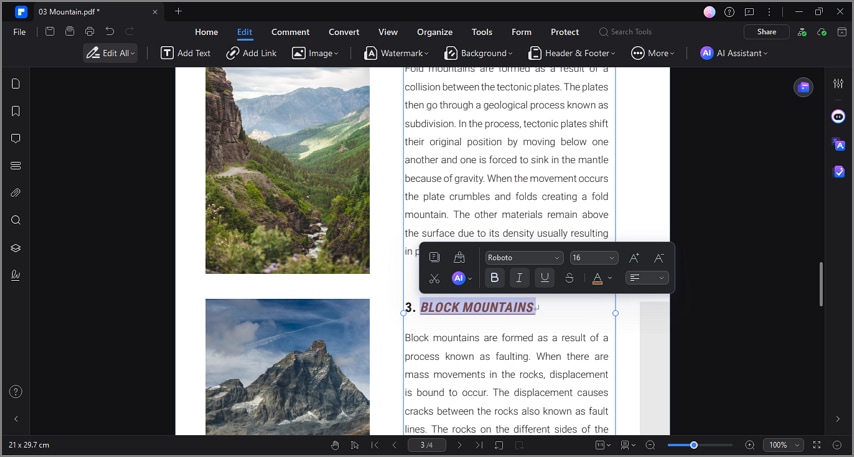Toggle Italic formatting
The image size is (854, 457).
(519, 278)
